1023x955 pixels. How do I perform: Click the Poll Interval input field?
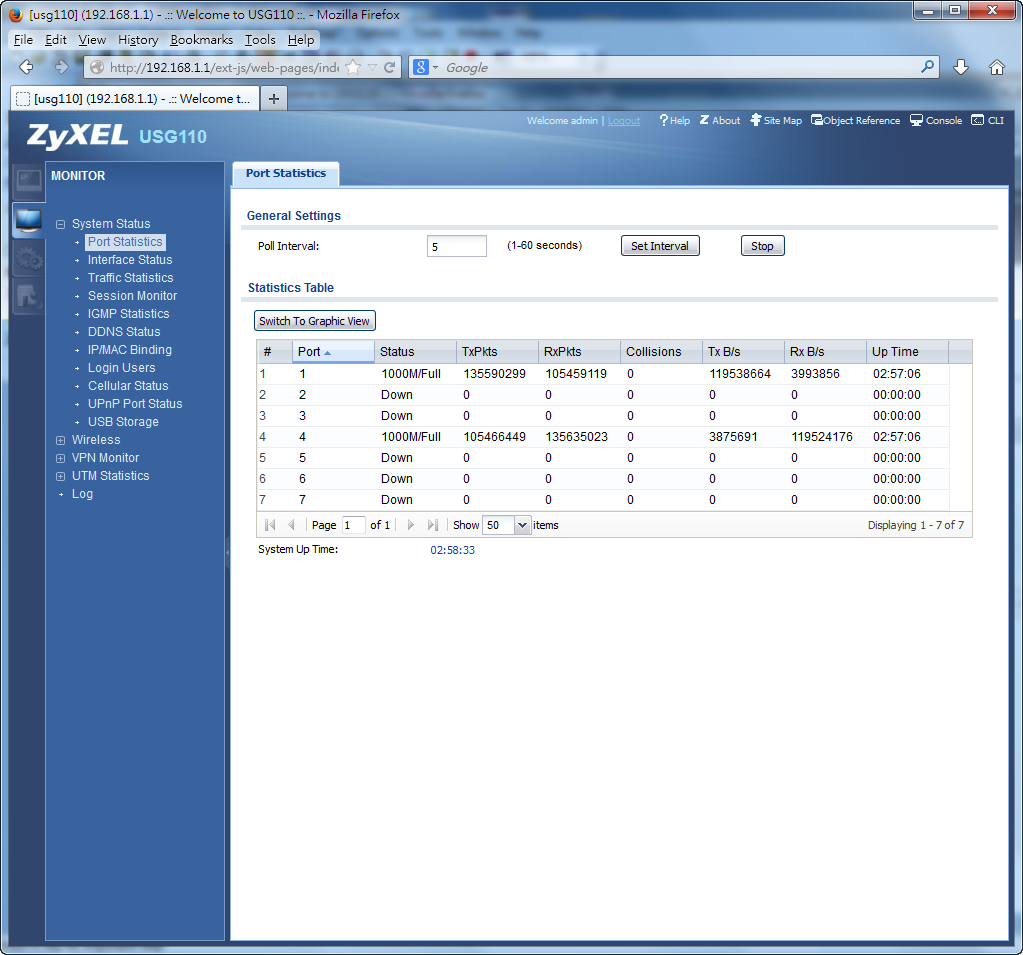pos(456,247)
